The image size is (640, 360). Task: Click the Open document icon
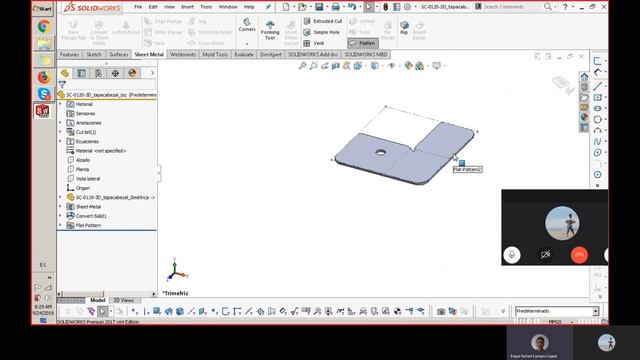302,7
